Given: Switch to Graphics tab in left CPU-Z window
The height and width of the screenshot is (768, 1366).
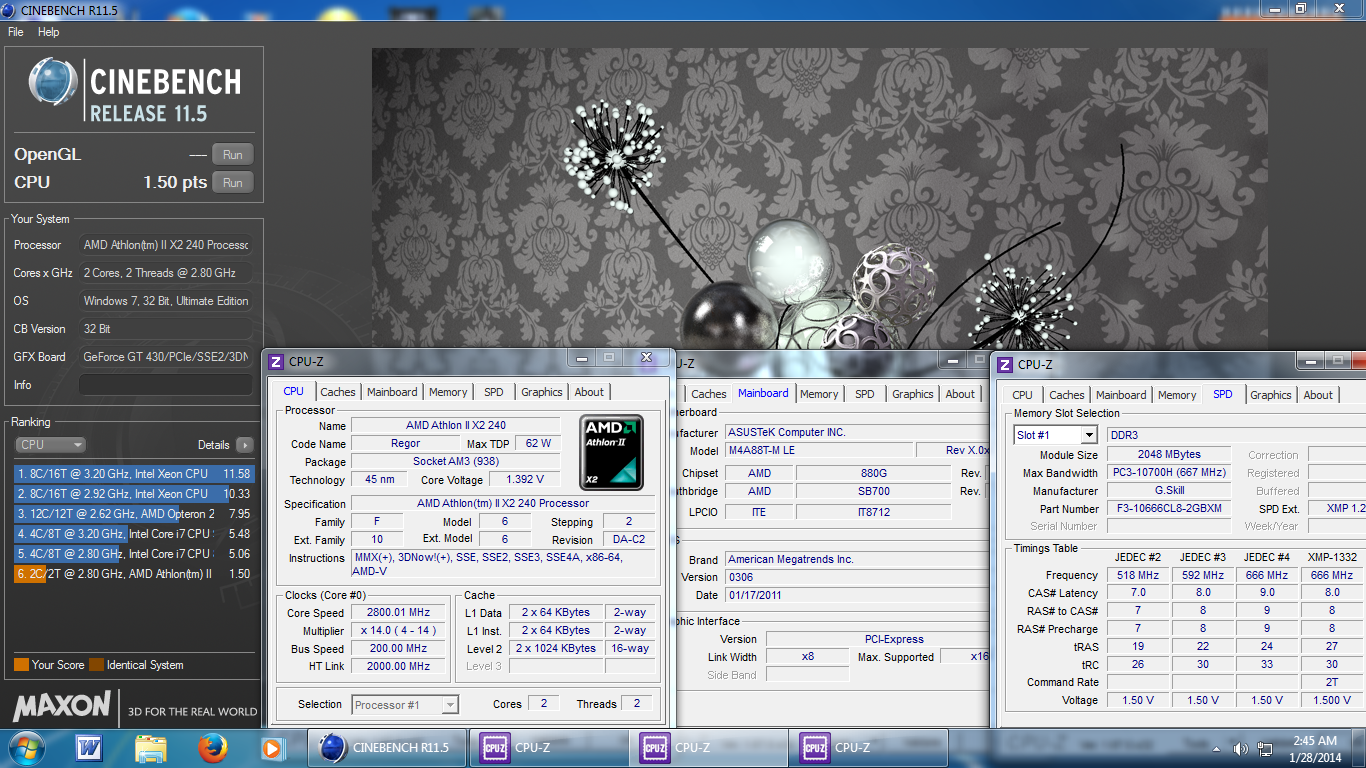Looking at the screenshot, I should pyautogui.click(x=542, y=392).
